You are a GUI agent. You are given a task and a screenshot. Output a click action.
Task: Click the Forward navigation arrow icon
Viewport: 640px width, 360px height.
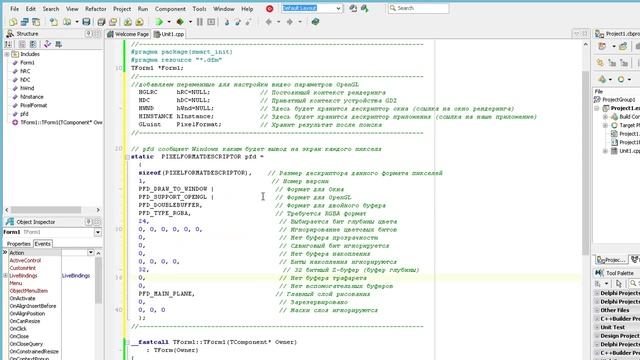tap(290, 22)
